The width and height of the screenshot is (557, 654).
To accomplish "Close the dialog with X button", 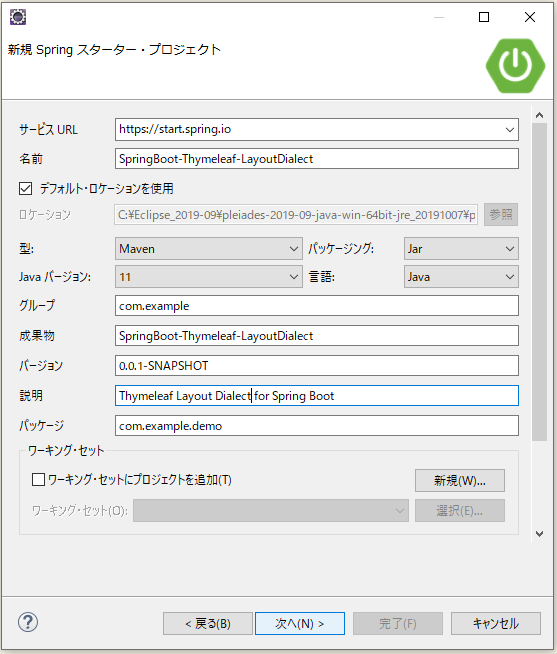I will click(530, 17).
